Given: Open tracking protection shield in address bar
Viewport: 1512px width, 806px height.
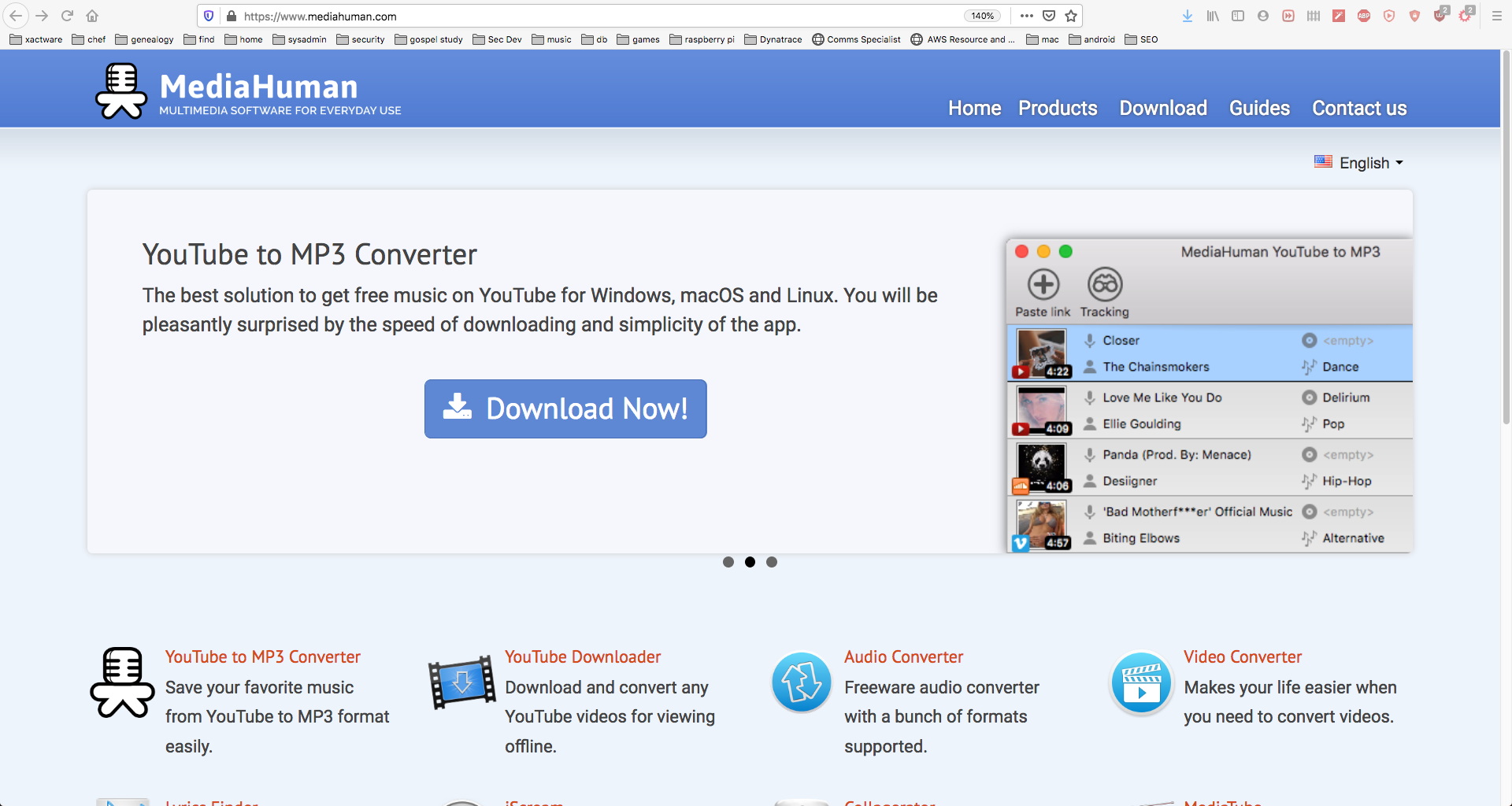Looking at the screenshot, I should point(209,16).
